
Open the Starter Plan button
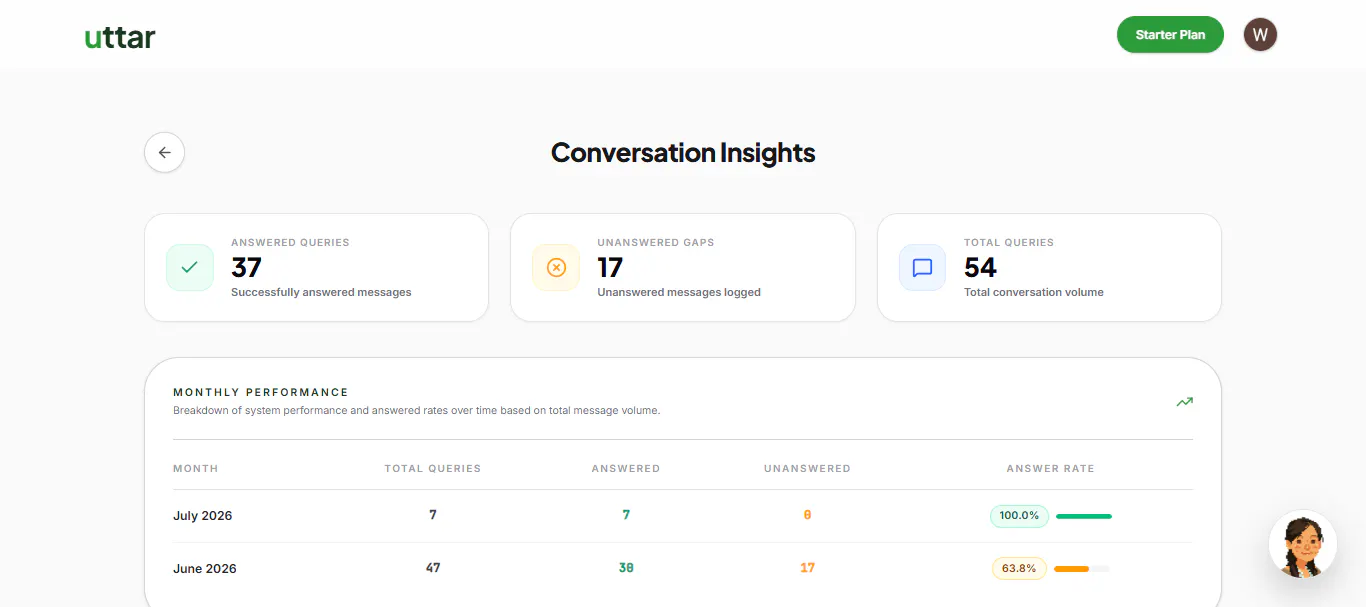(1170, 34)
